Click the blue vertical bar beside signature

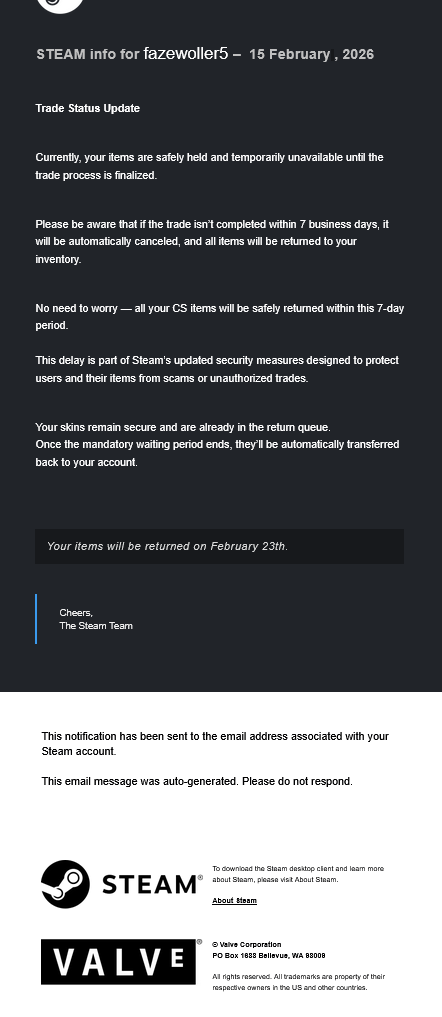[36, 619]
